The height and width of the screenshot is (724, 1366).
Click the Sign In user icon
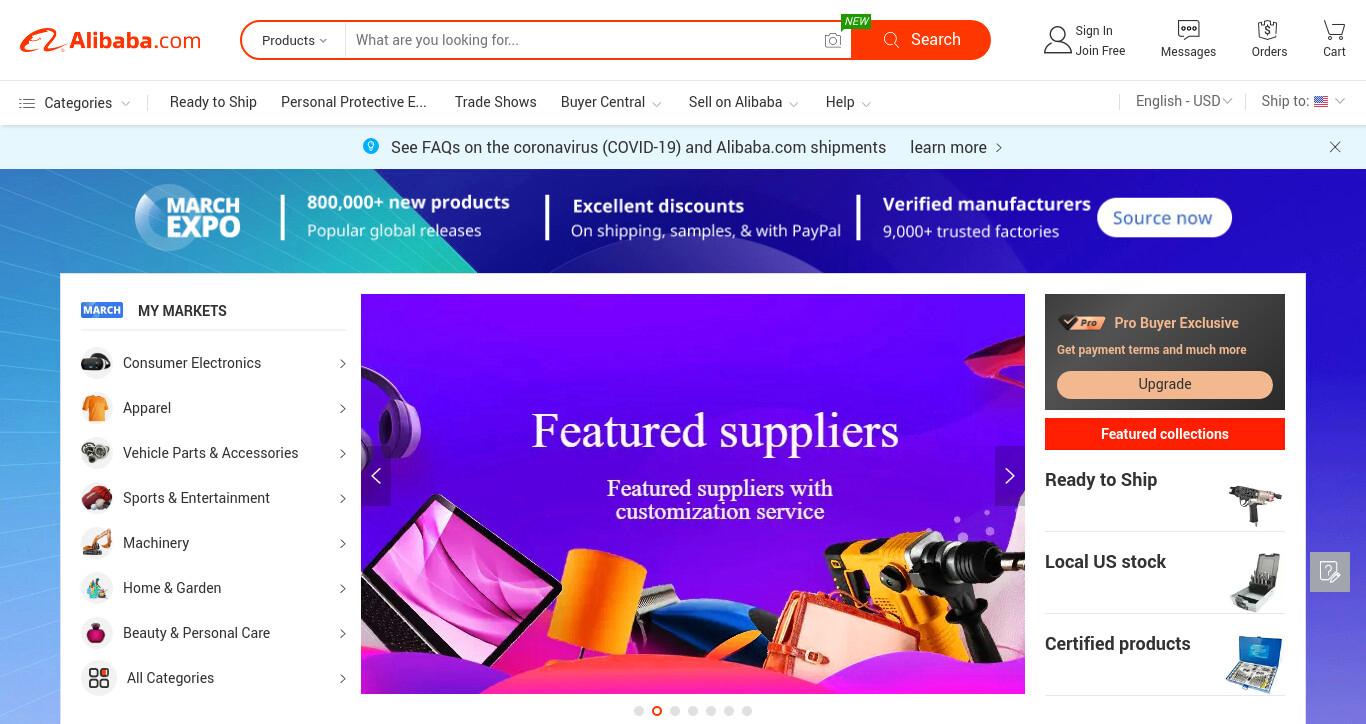[x=1057, y=40]
